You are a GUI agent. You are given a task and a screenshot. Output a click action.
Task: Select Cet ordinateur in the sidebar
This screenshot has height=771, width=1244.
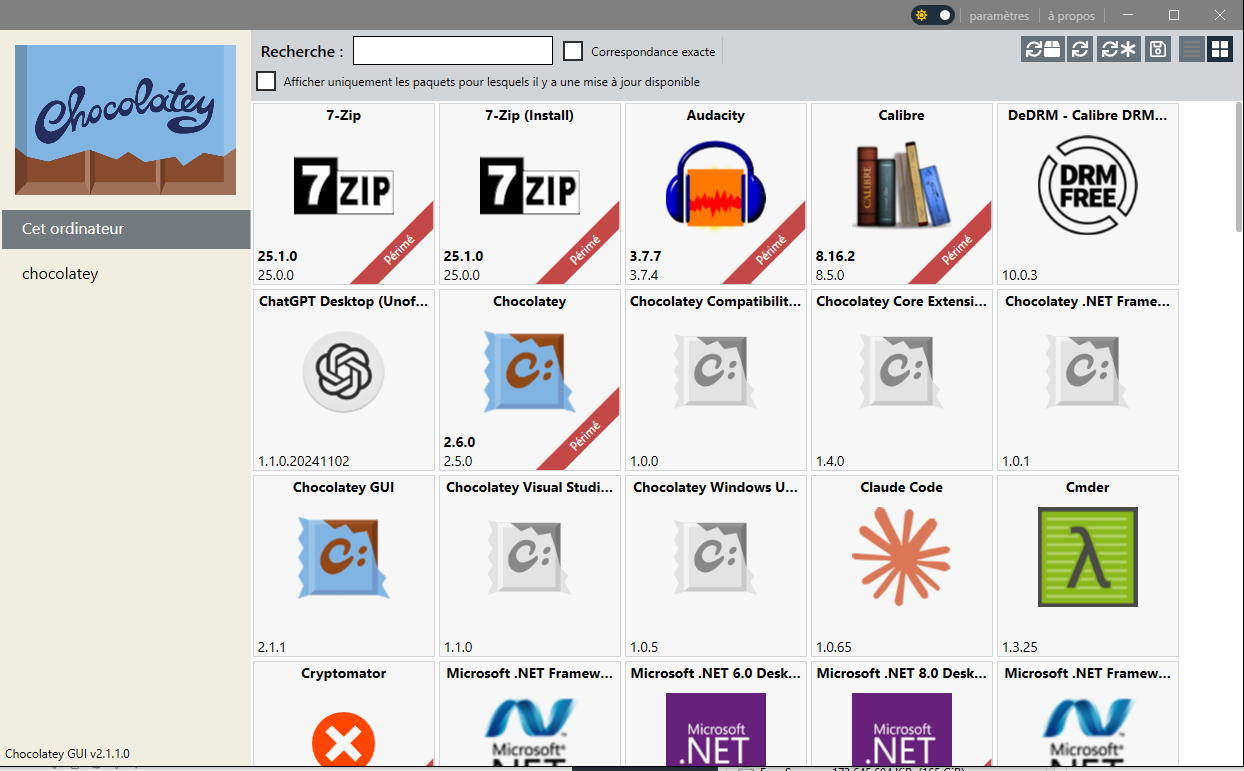pyautogui.click(x=70, y=228)
